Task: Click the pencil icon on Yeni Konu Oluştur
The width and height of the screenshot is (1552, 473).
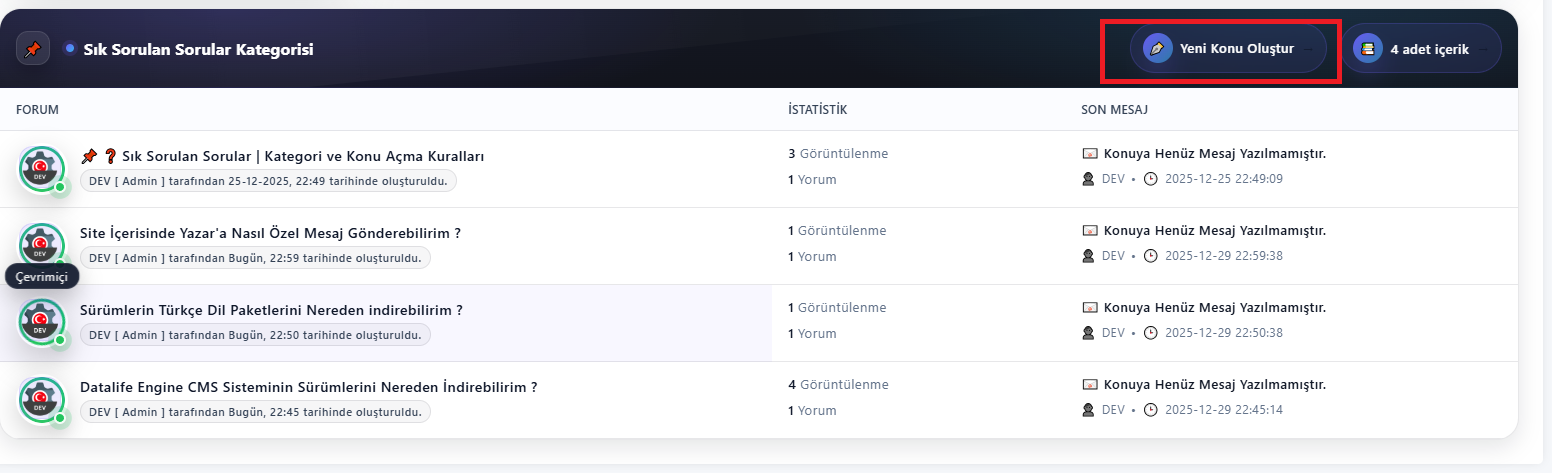Action: pyautogui.click(x=1158, y=48)
